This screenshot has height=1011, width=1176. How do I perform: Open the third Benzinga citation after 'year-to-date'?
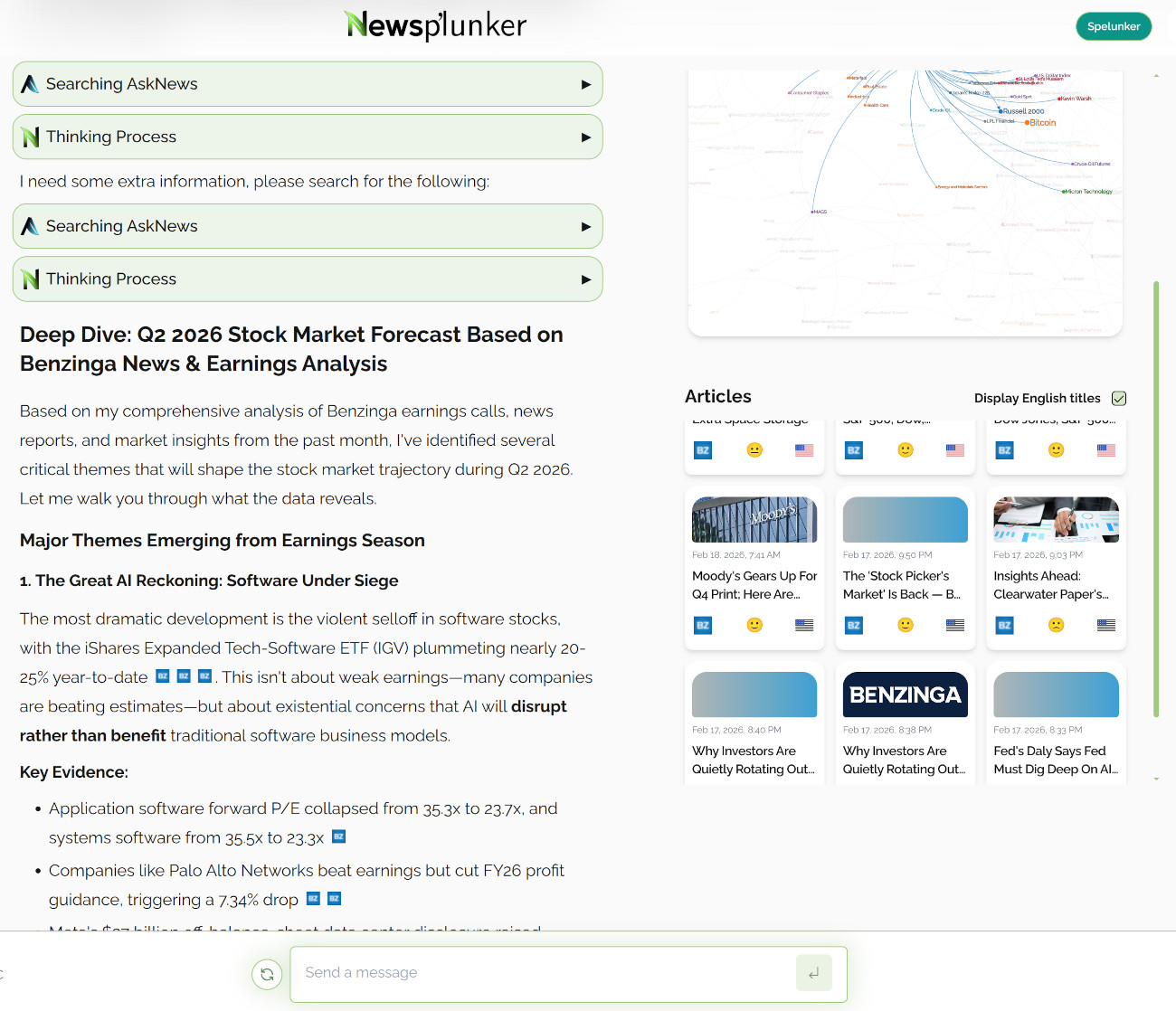pos(204,676)
